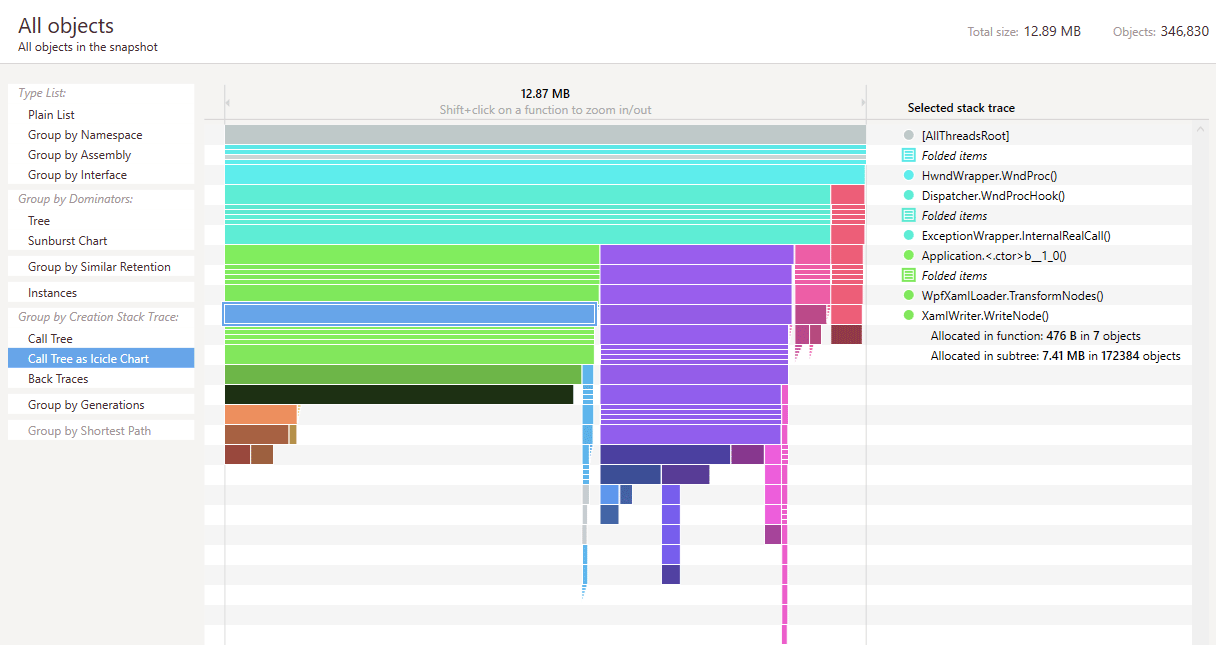This screenshot has width=1216, height=645.
Task: Select Group by Namespace in Type List
Action: (x=85, y=135)
